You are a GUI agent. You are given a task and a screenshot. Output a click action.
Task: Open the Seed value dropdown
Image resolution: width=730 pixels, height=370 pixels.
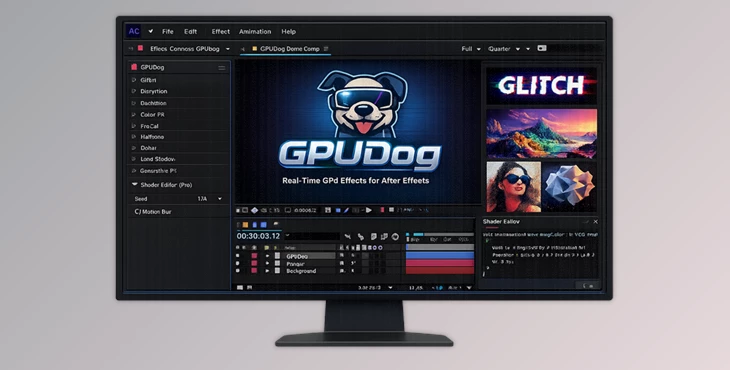[x=220, y=199]
